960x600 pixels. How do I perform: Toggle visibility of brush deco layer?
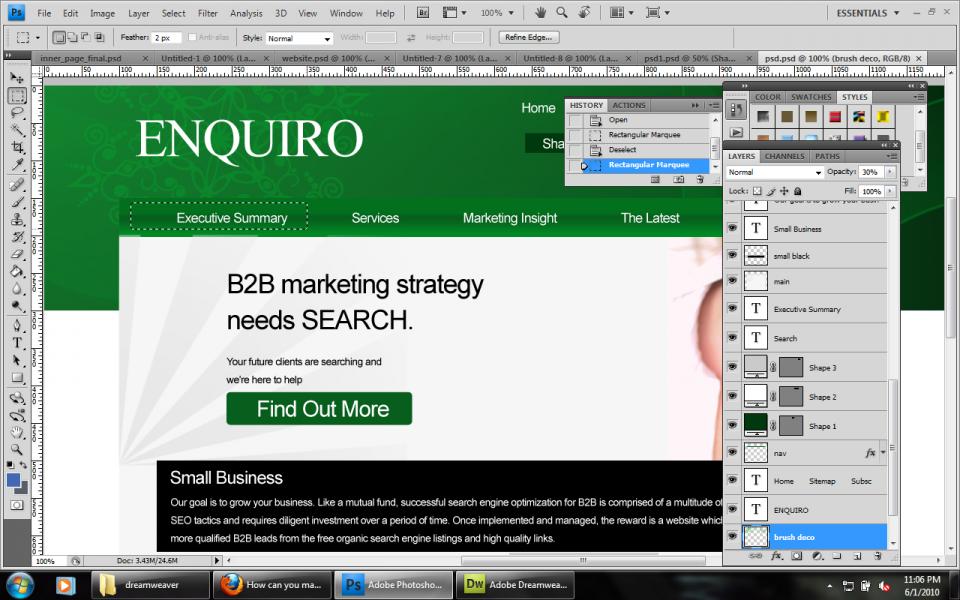coord(732,536)
